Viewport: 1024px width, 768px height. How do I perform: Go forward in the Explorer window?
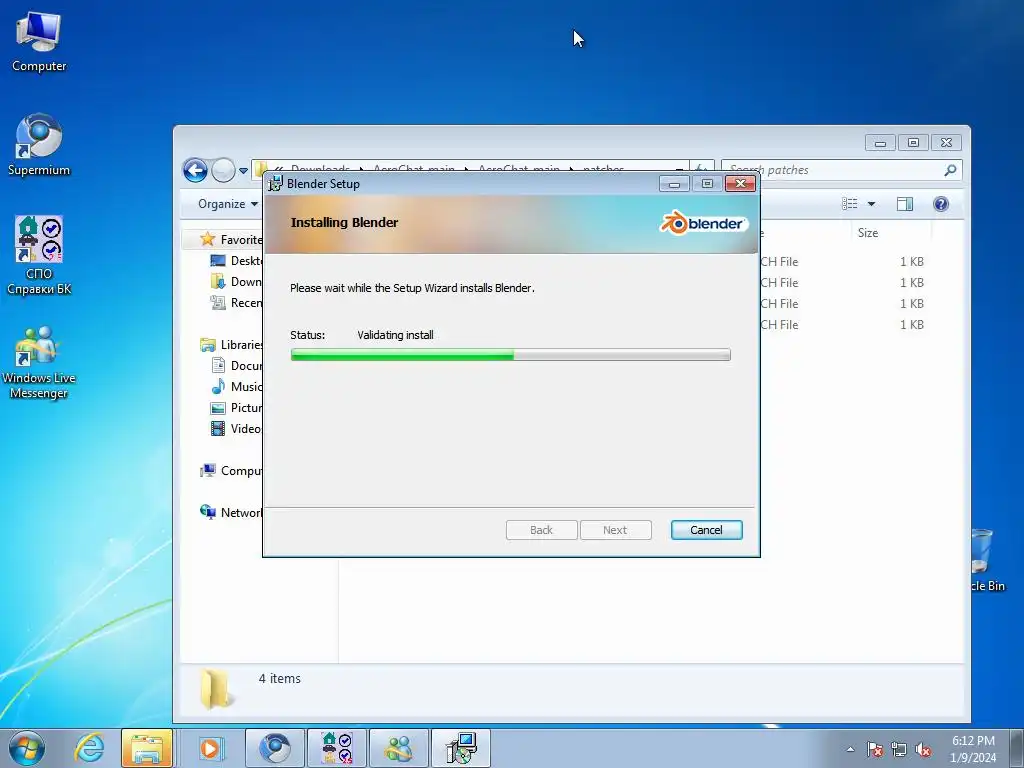223,170
